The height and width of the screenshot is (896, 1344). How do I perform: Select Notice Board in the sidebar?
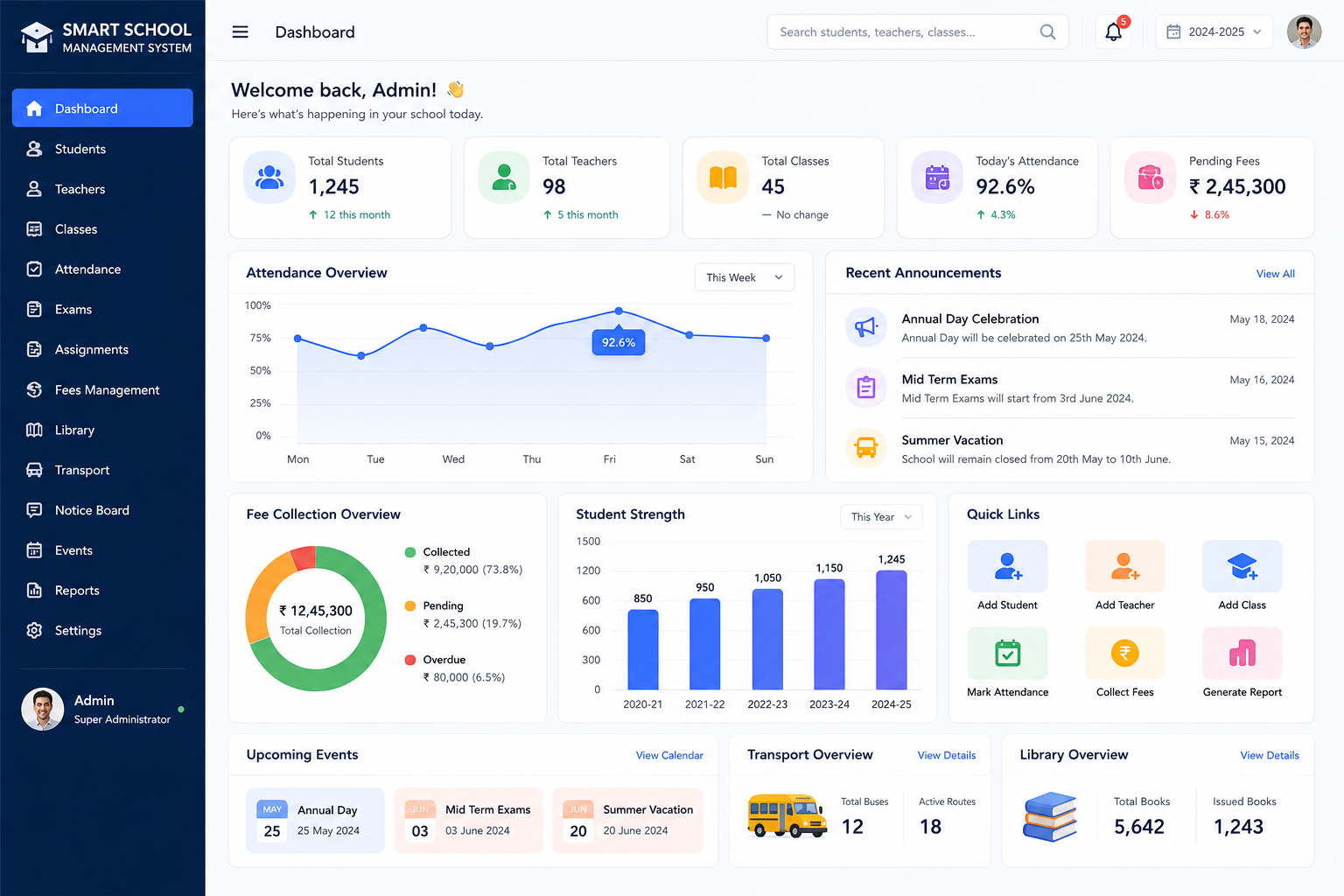(x=102, y=510)
